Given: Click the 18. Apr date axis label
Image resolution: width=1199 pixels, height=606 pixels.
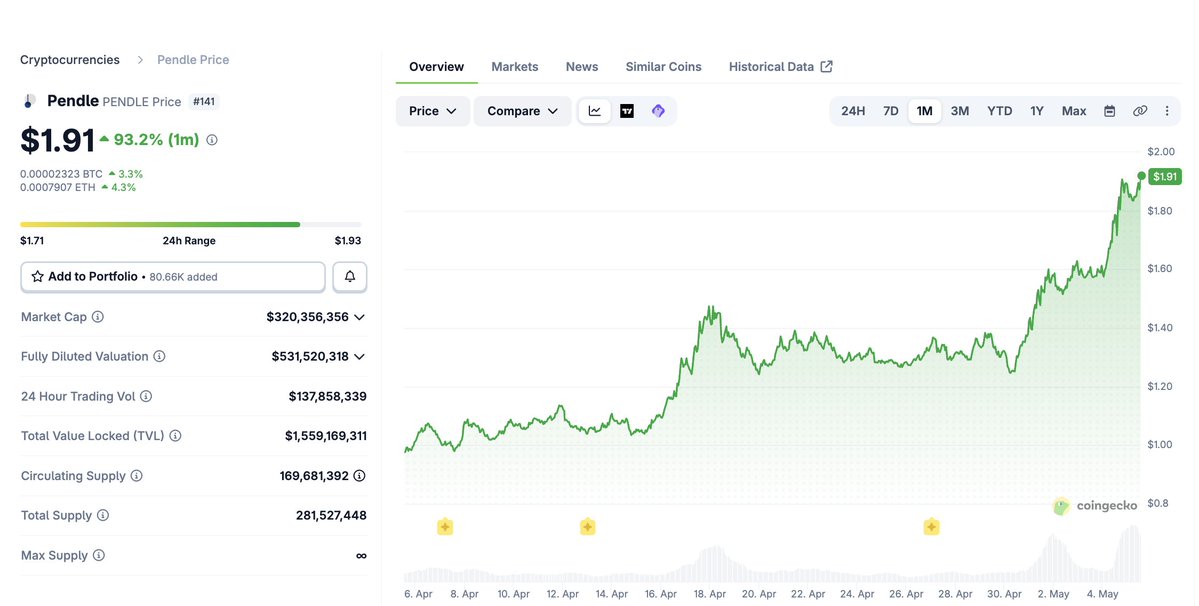Looking at the screenshot, I should 710,594.
